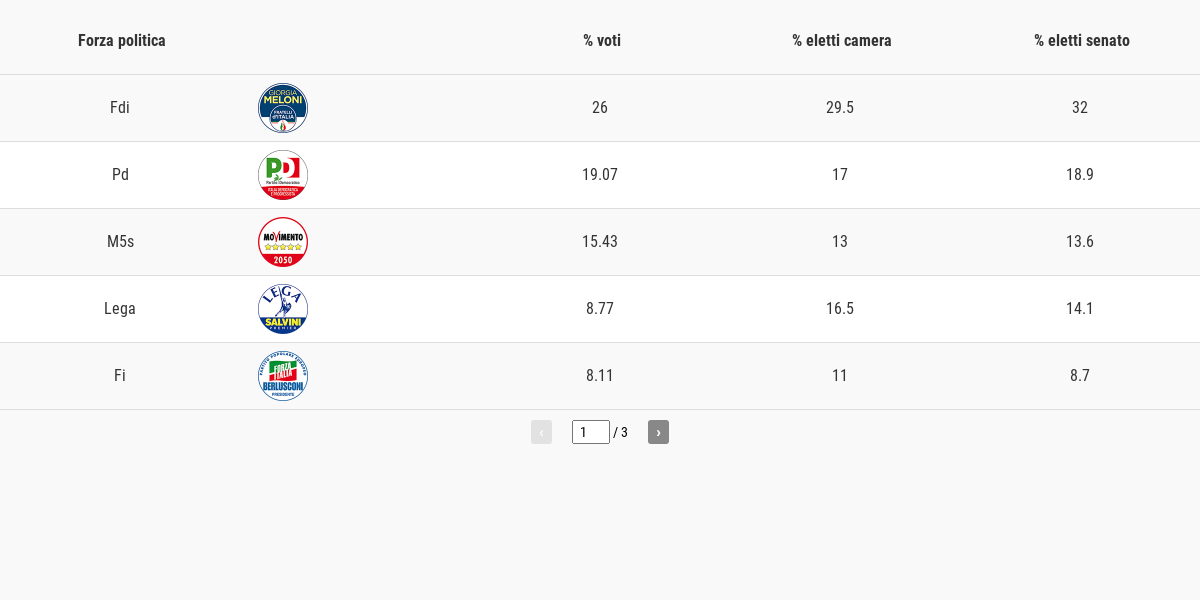Viewport: 1200px width, 600px height.
Task: Select the Pd party name cell
Action: tap(120, 175)
